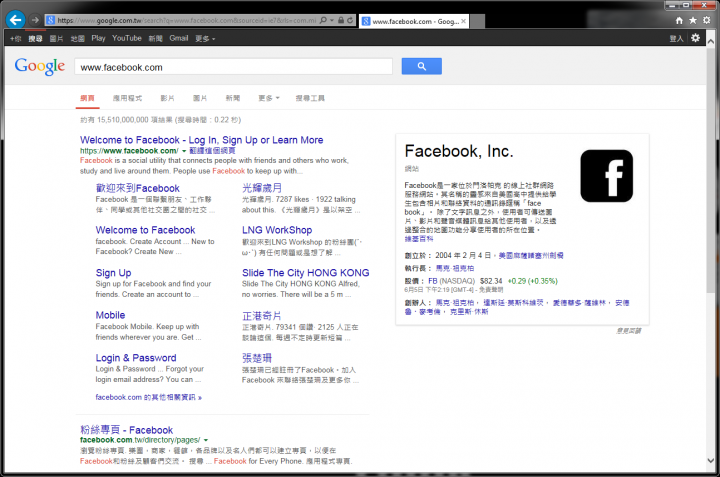Open 粉絲專頁 - Facebook result
Viewport: 720px width, 477px height.
(x=126, y=430)
